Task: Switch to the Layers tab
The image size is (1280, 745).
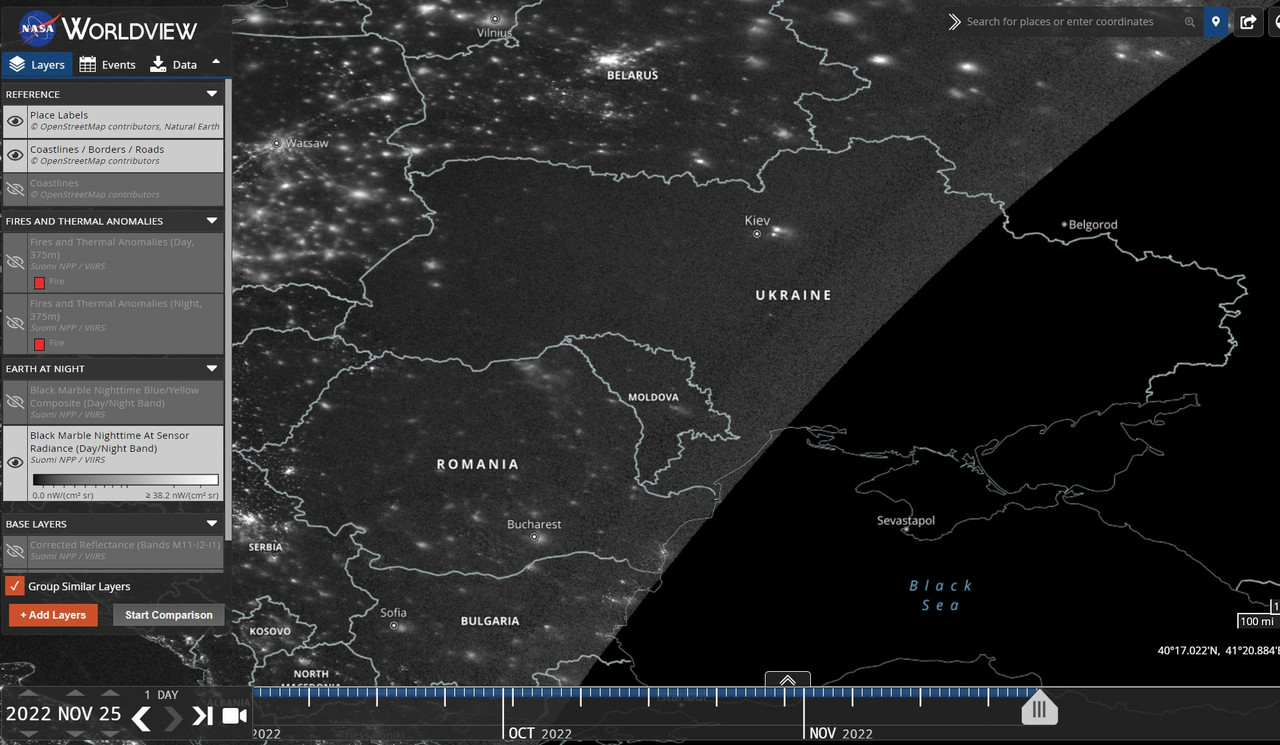Action: pyautogui.click(x=37, y=65)
